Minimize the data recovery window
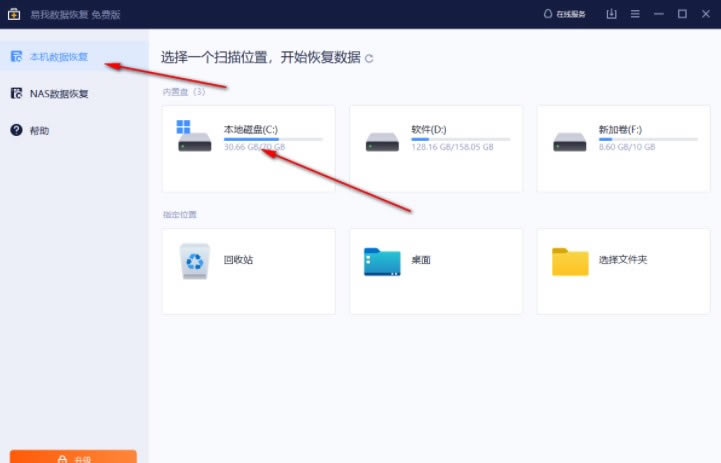 (659, 14)
